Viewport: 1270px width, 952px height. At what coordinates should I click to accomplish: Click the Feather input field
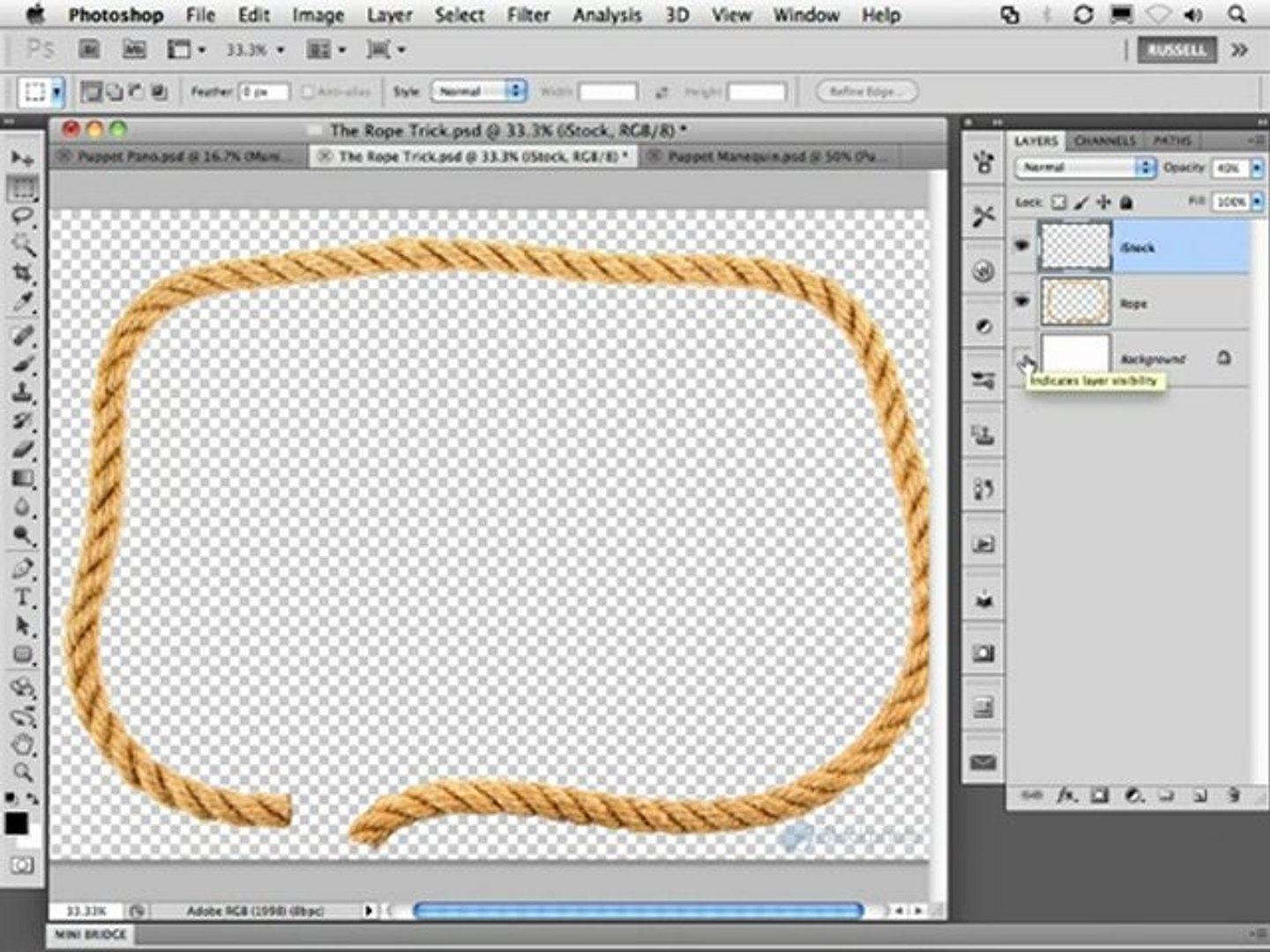click(264, 92)
